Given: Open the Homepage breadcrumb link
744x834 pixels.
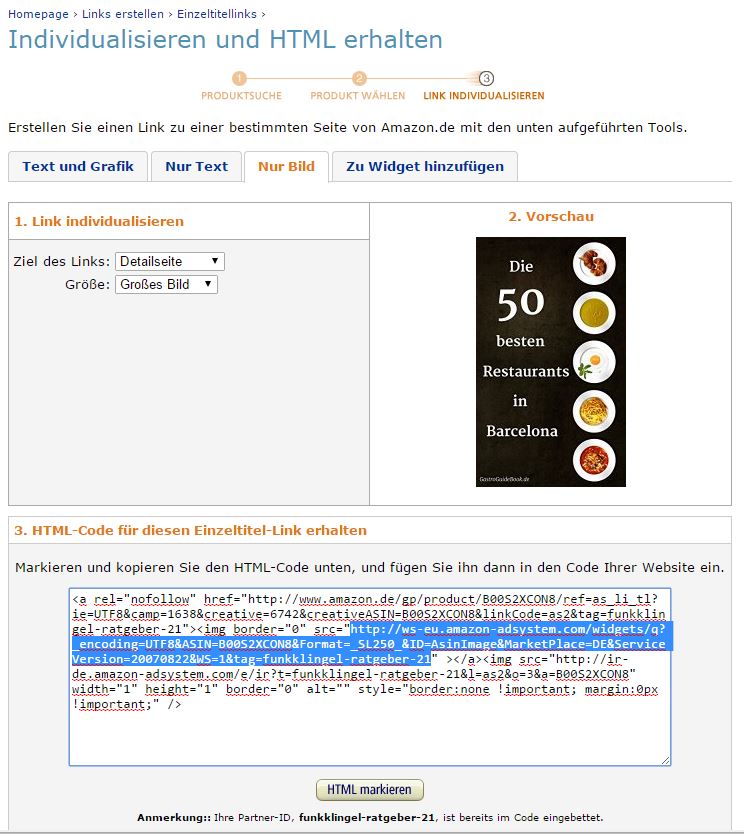Looking at the screenshot, I should coord(38,14).
